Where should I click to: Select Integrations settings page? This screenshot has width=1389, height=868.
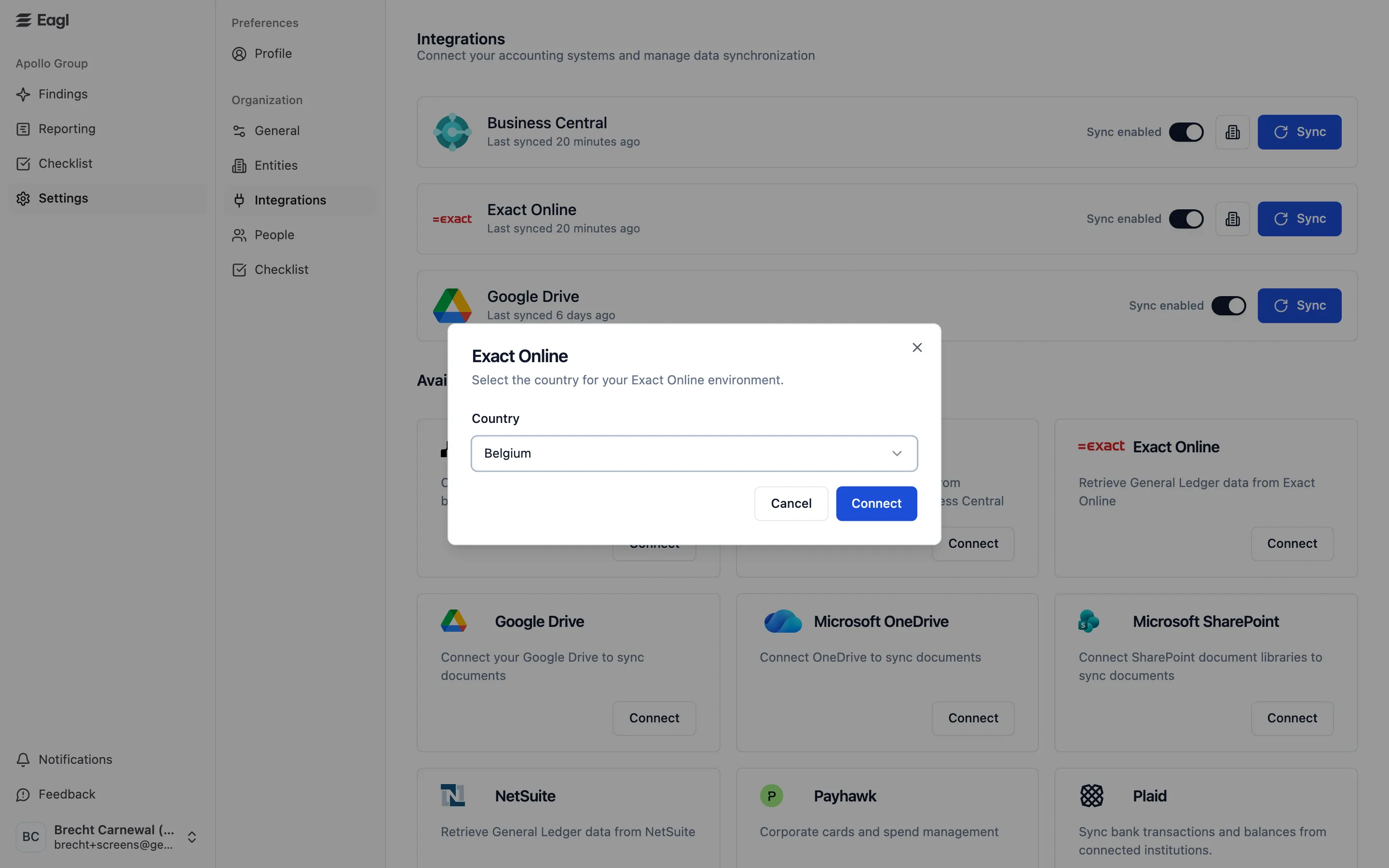(300, 200)
